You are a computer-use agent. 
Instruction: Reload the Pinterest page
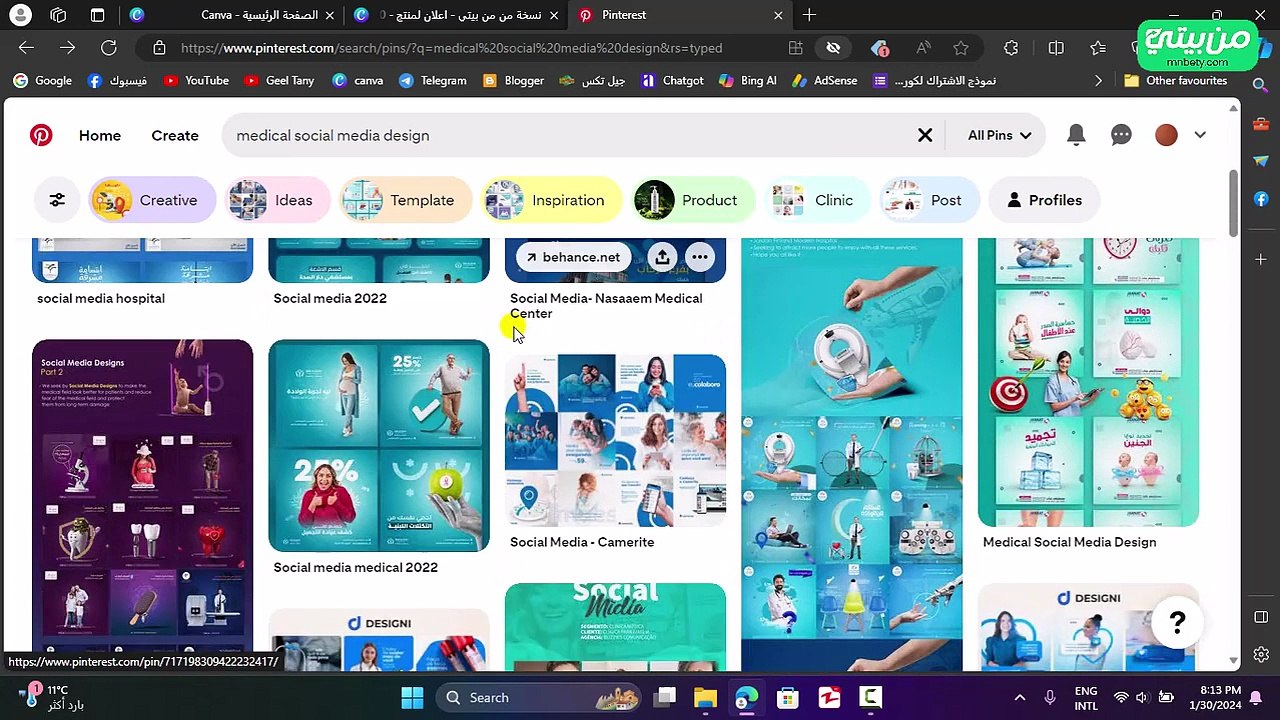point(109,48)
